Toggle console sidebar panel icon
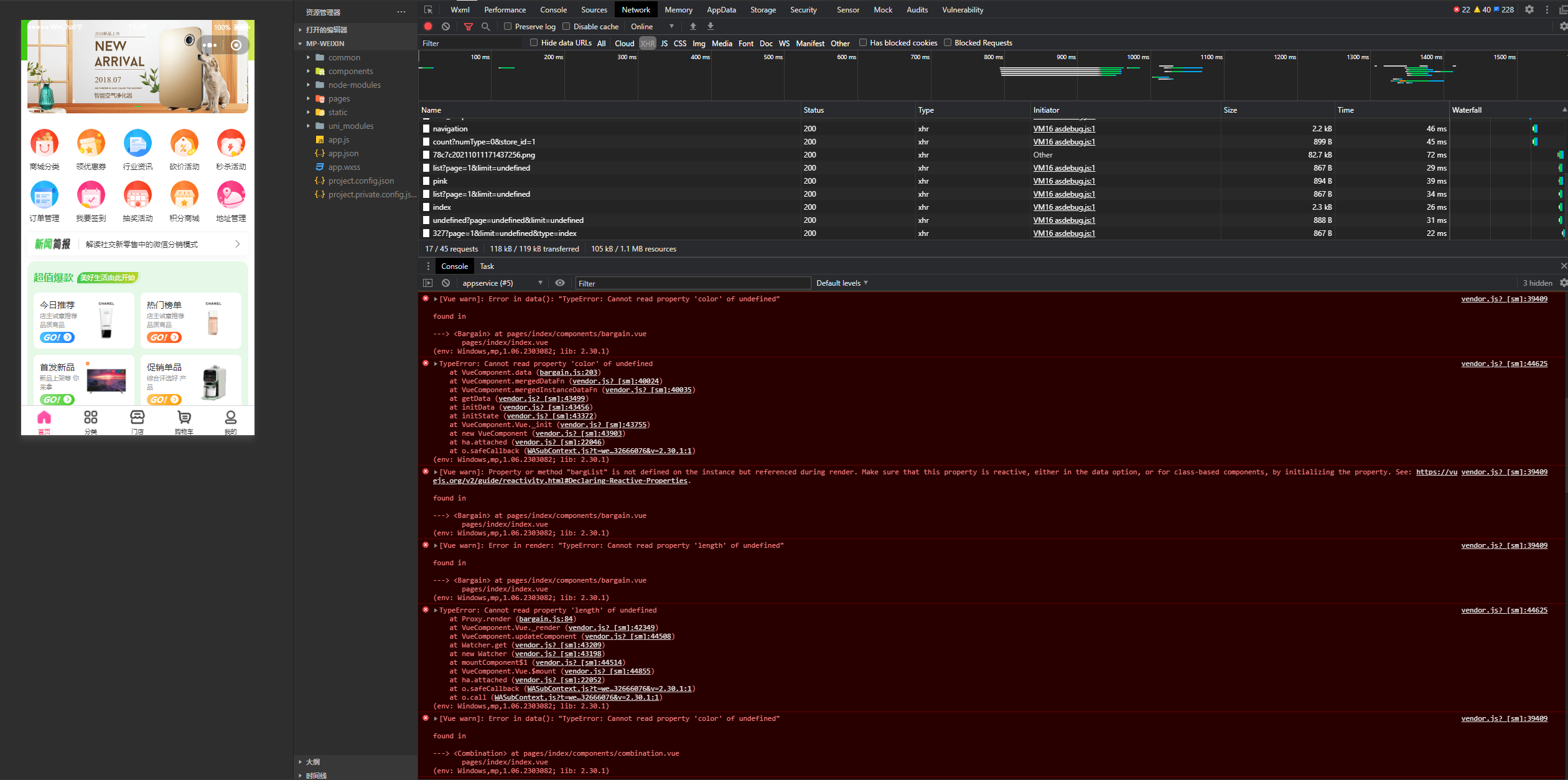The height and width of the screenshot is (780, 1568). (427, 283)
